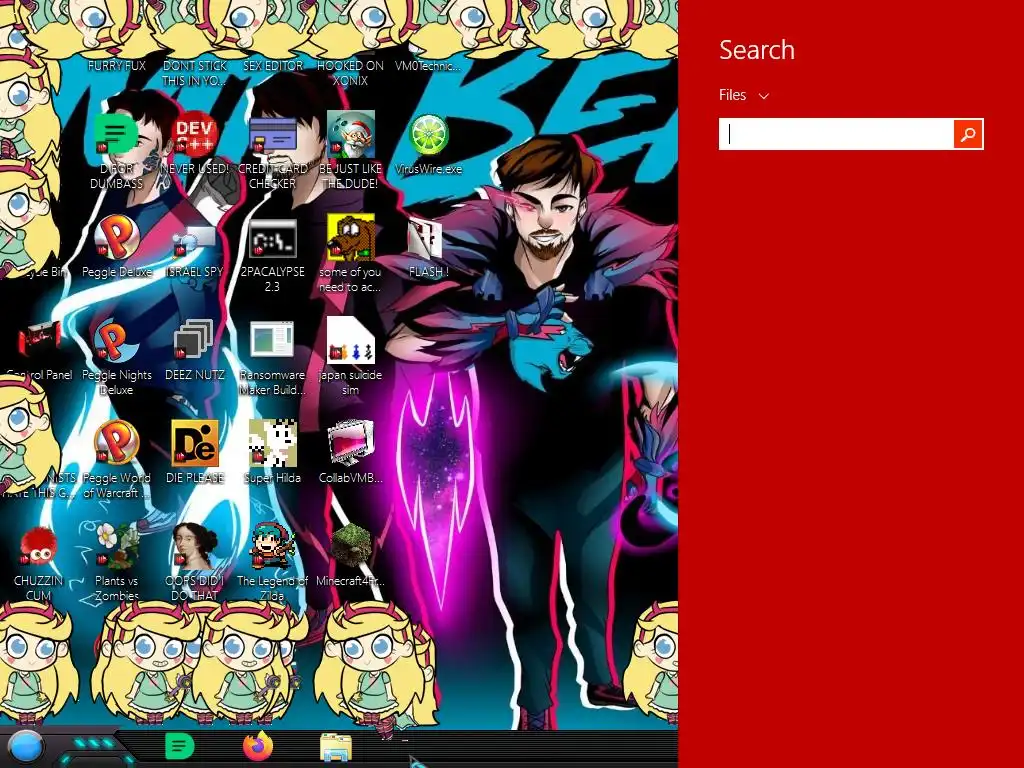Open the green D FOR DUMBASS desktop icon
The height and width of the screenshot is (768, 1024).
(x=116, y=134)
